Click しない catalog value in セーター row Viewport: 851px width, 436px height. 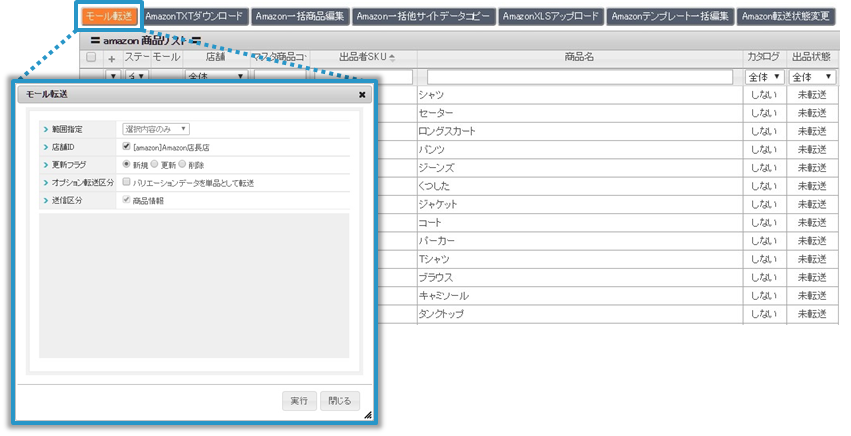point(764,113)
